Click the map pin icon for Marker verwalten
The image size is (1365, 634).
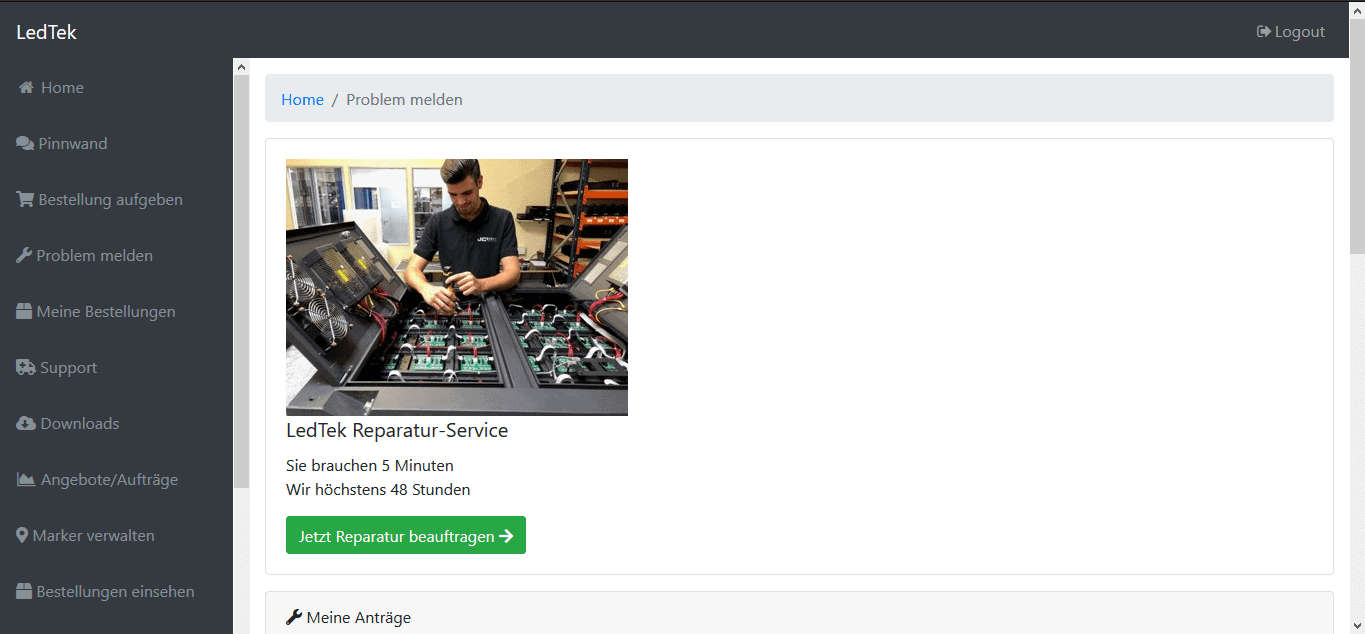[x=22, y=536]
